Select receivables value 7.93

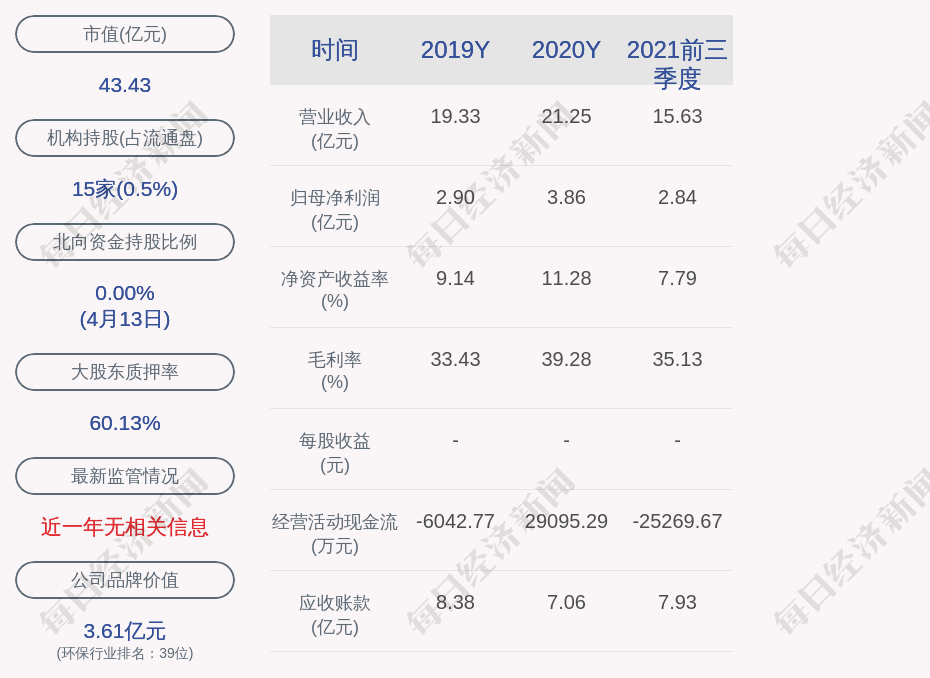pyautogui.click(x=677, y=603)
